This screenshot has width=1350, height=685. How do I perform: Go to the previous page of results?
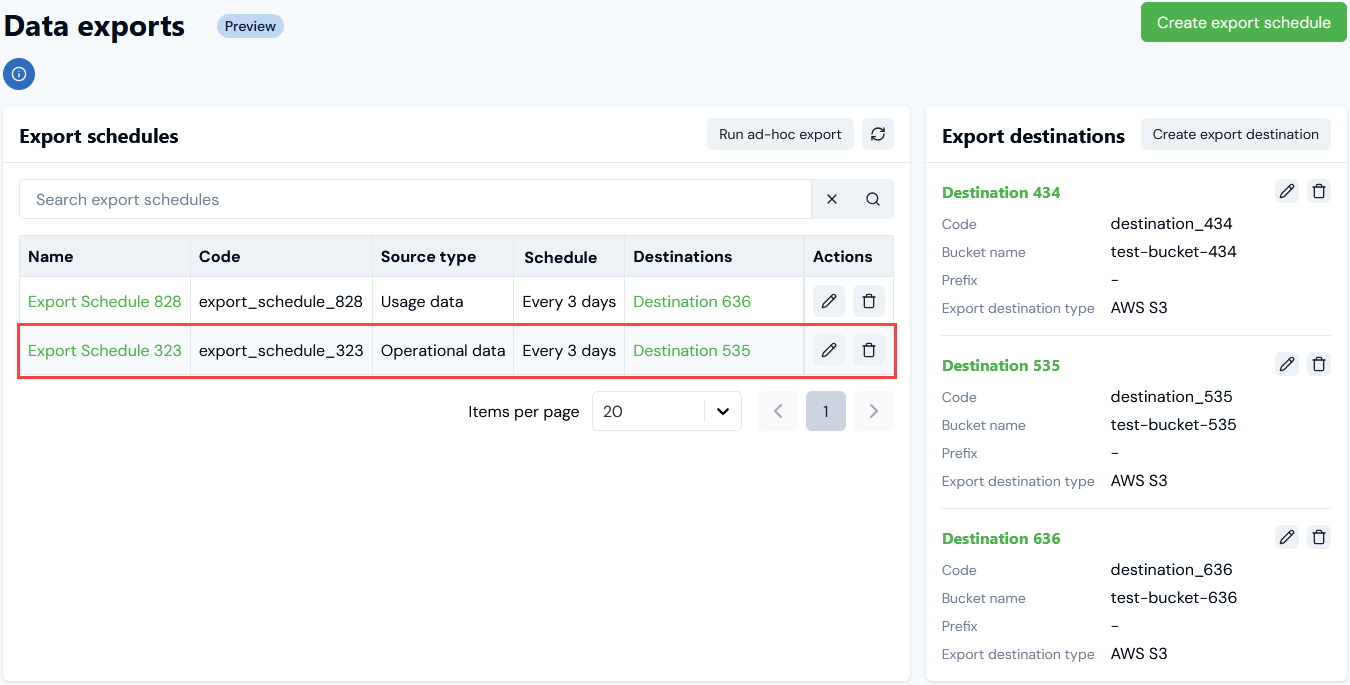coord(778,411)
